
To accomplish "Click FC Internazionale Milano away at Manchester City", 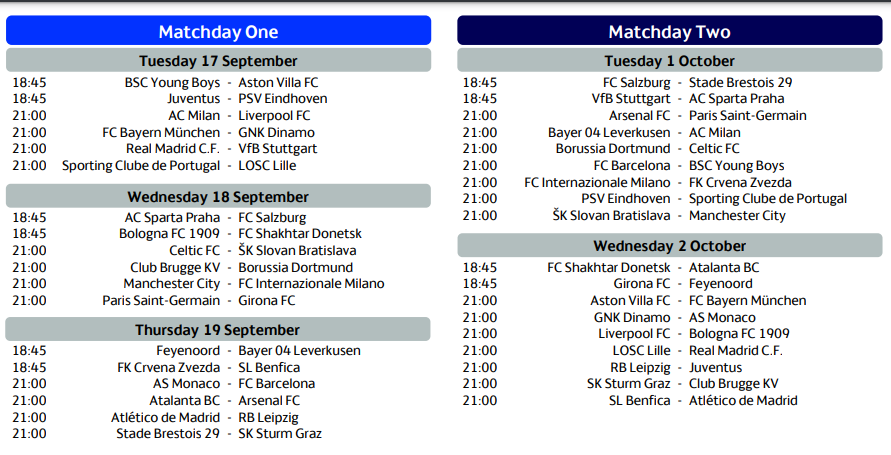I will (x=311, y=283).
